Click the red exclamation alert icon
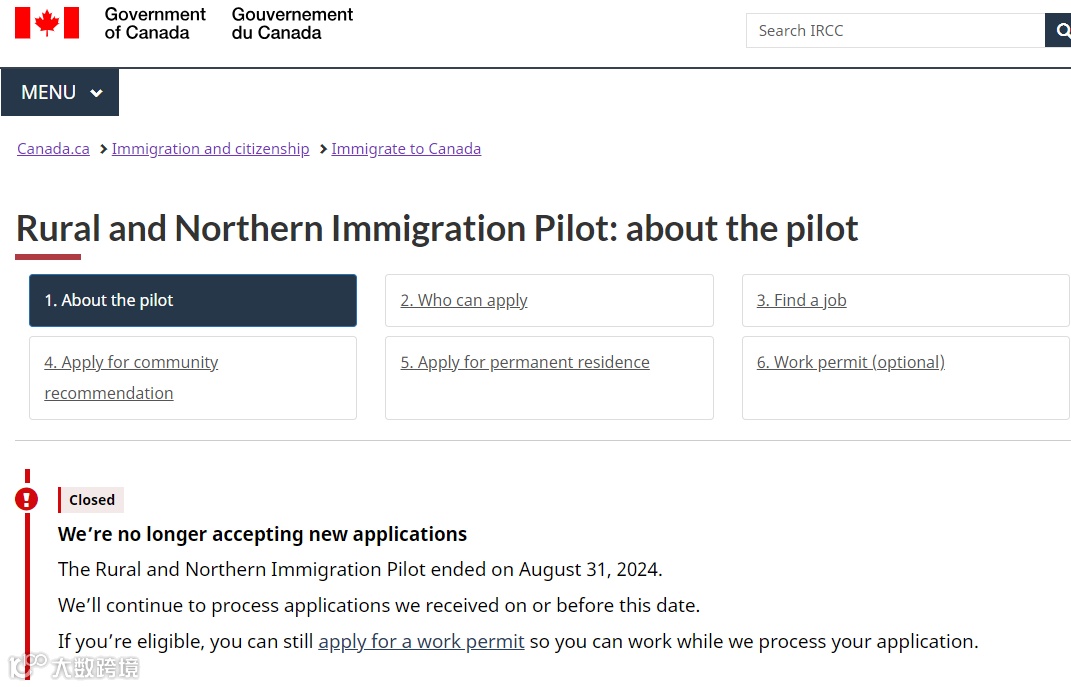The height and width of the screenshot is (687, 1071). pyautogui.click(x=27, y=498)
